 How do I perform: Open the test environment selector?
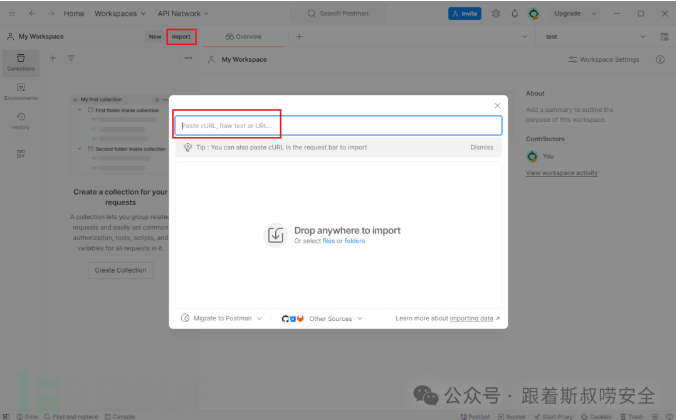[595, 37]
